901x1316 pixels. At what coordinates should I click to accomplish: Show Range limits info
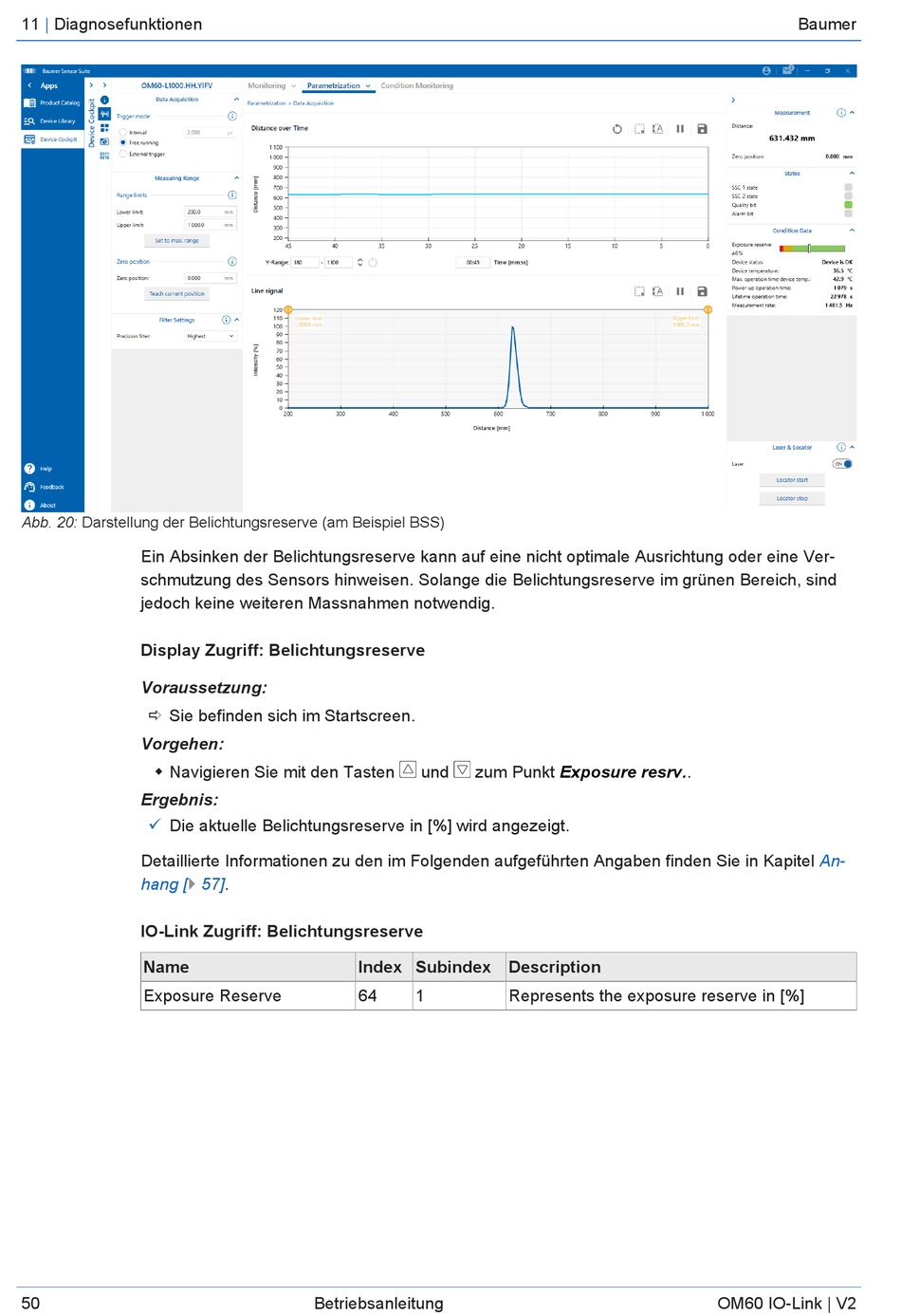231,195
